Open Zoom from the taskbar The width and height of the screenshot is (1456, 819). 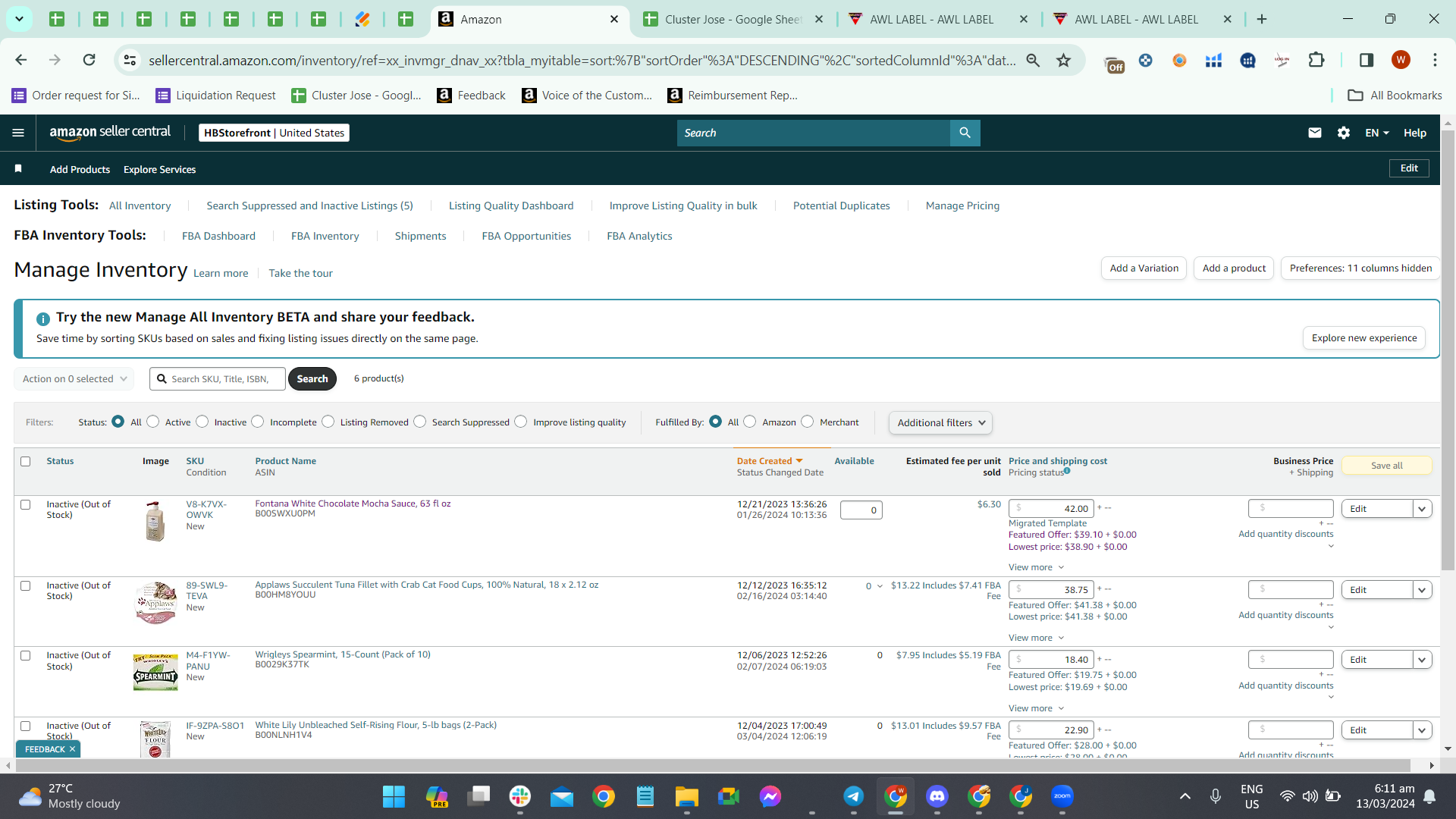pos(1062,796)
